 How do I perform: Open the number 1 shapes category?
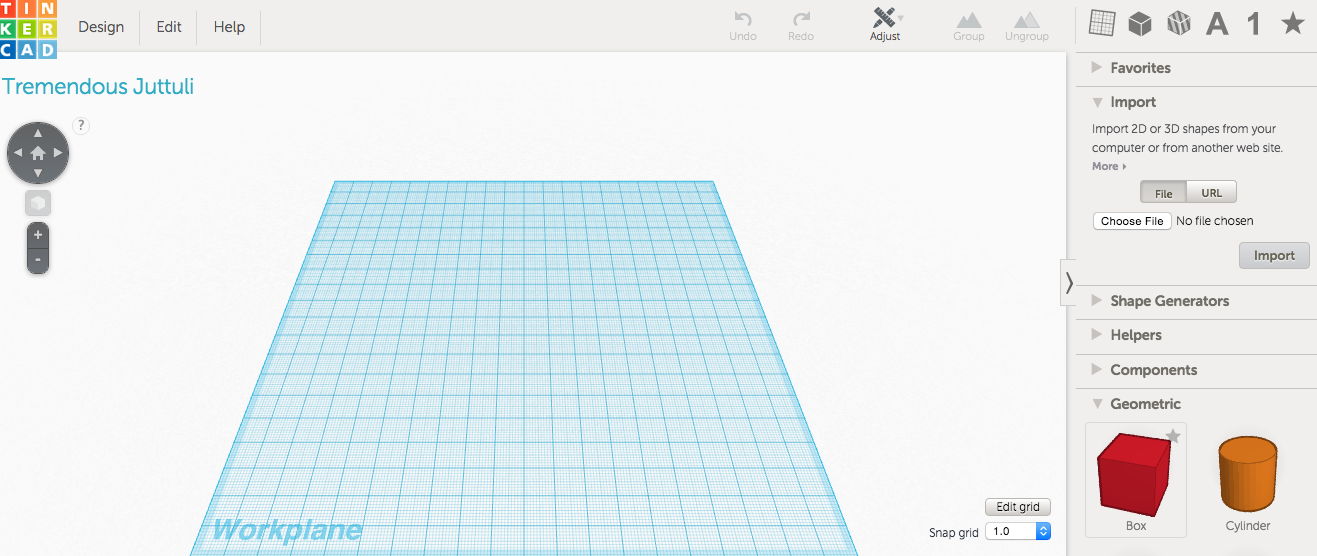(x=1253, y=23)
